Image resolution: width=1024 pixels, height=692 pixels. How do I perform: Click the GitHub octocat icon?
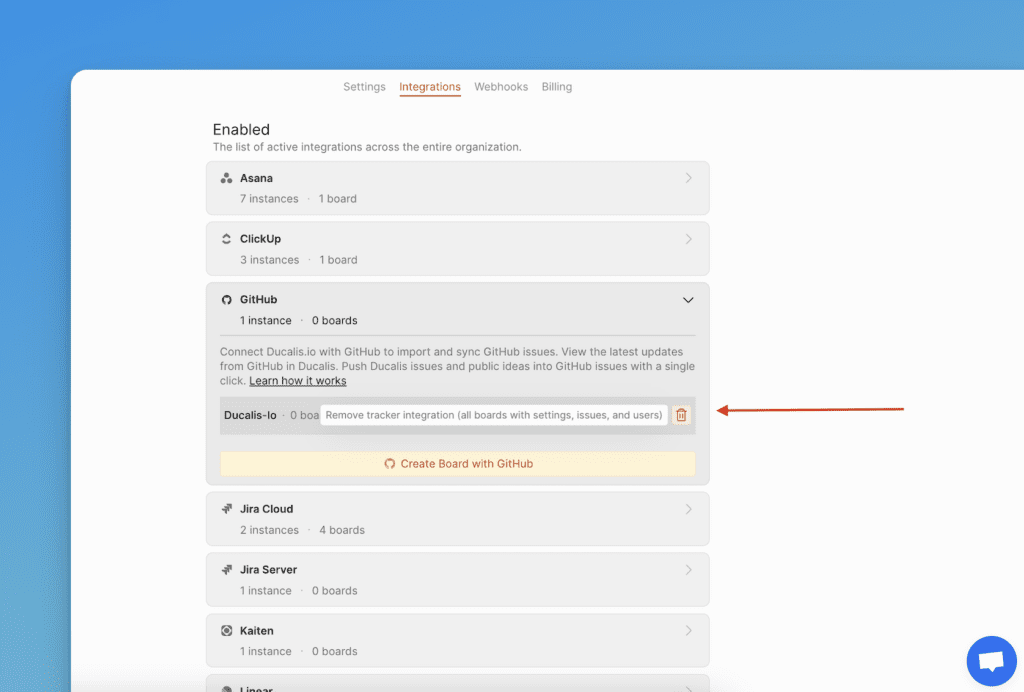227,300
